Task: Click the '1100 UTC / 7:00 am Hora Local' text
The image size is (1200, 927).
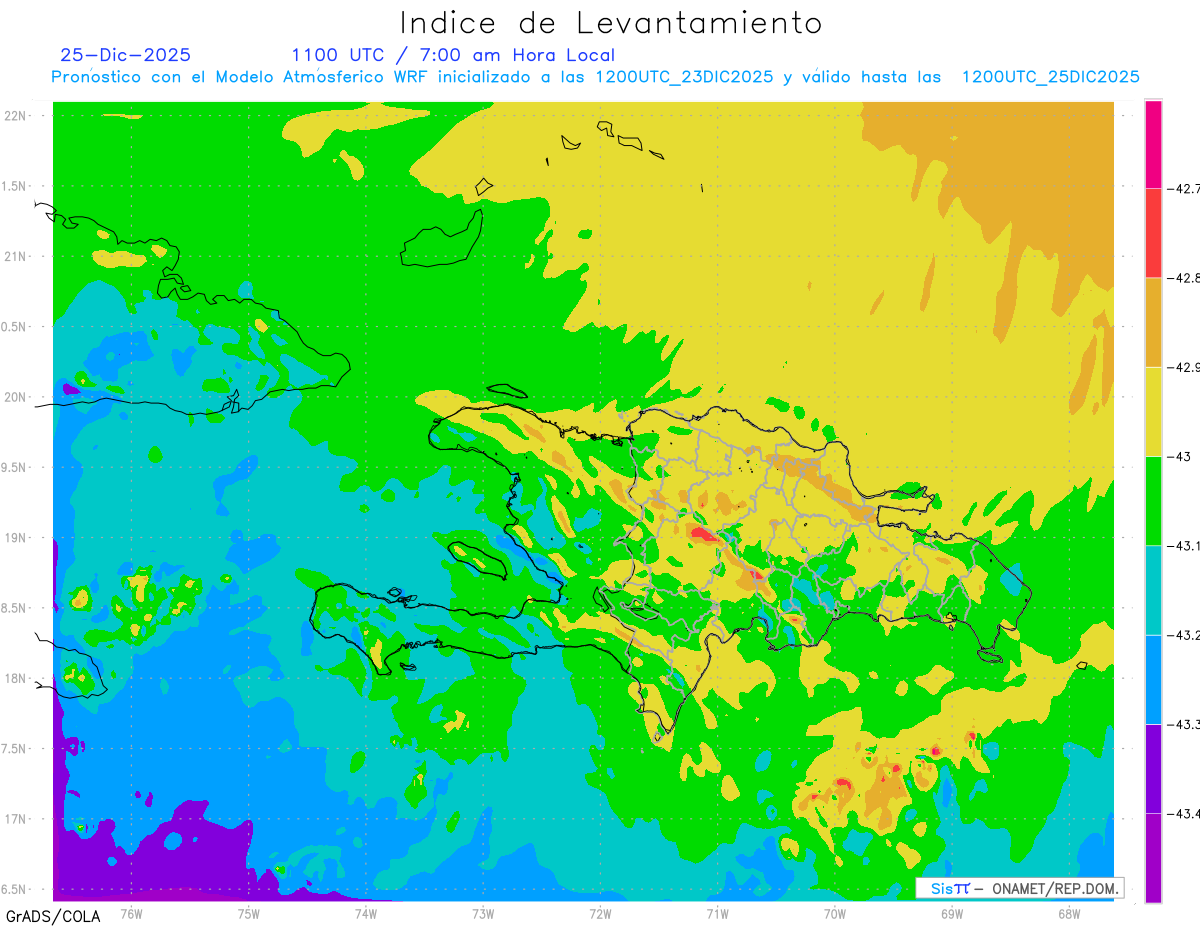Action: (453, 55)
